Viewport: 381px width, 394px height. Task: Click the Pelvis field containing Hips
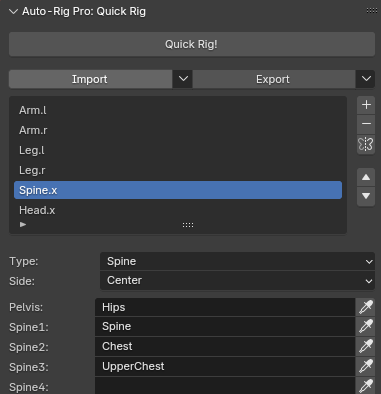[225, 307]
